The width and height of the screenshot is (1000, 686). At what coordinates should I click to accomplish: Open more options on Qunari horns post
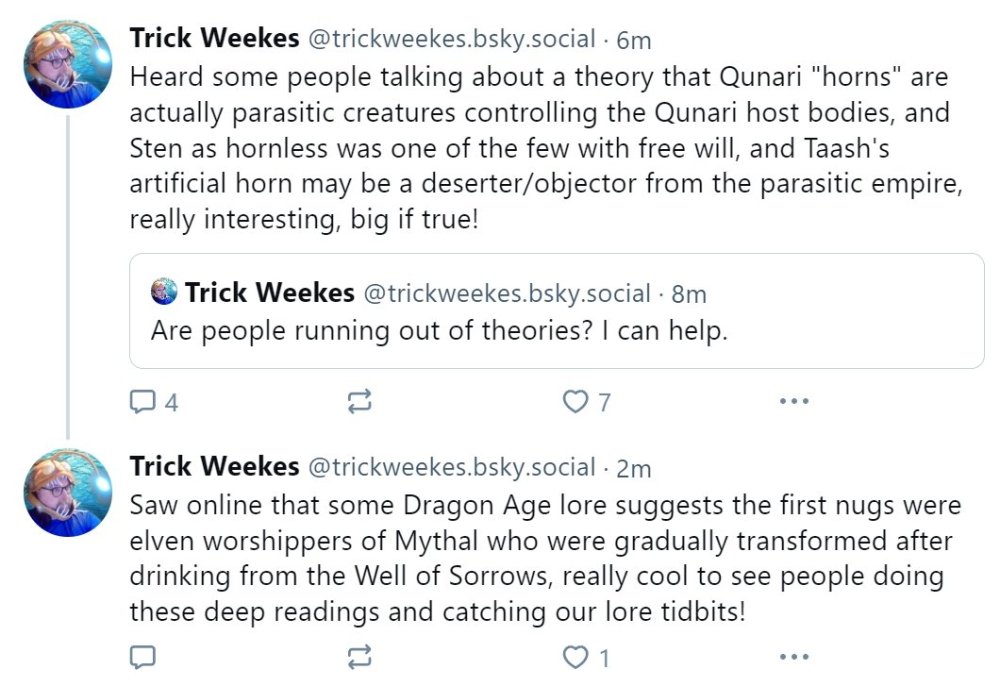click(793, 402)
